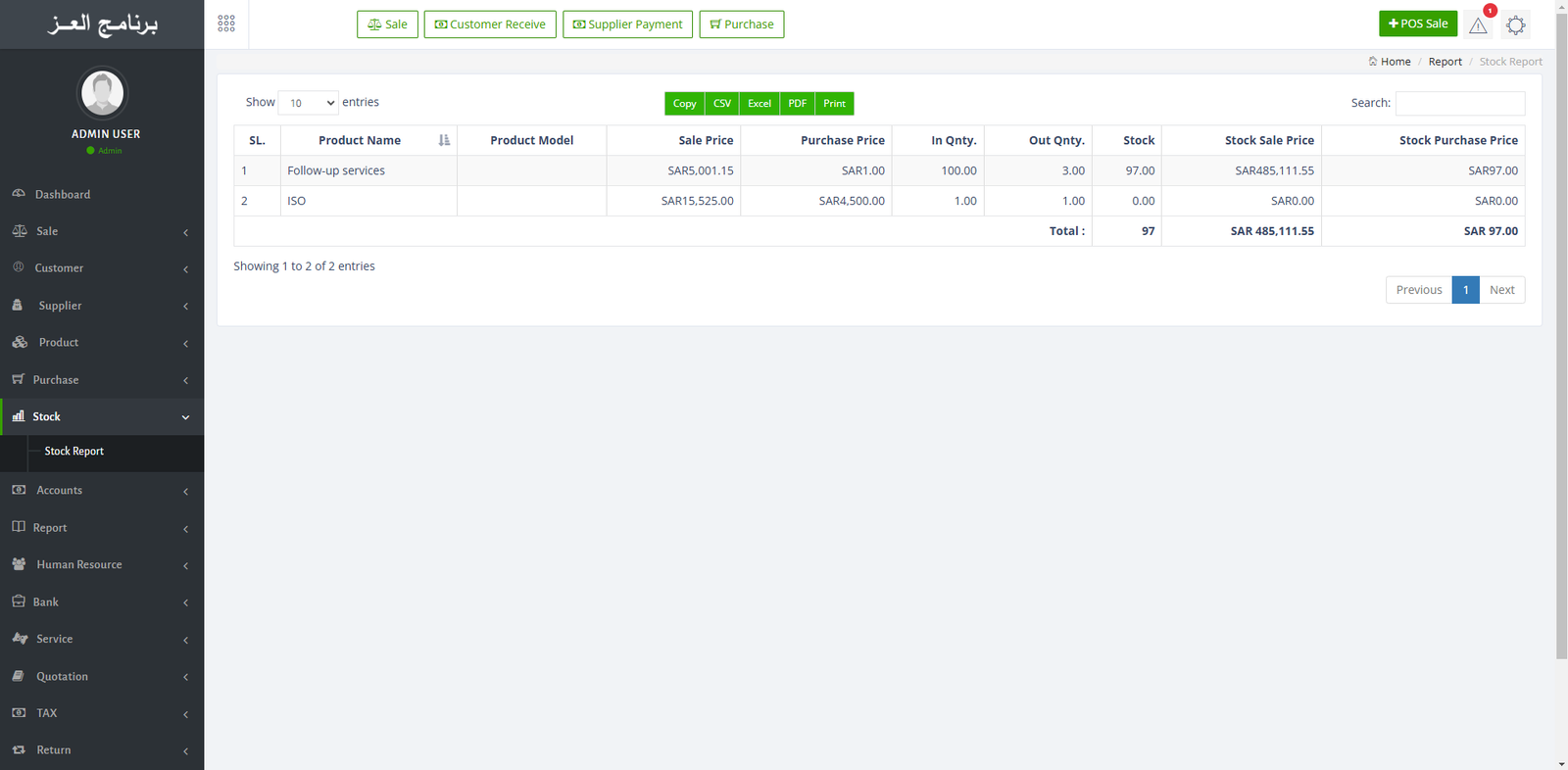This screenshot has width=1568, height=770.
Task: Click the apps grid menu icon
Action: (x=226, y=24)
